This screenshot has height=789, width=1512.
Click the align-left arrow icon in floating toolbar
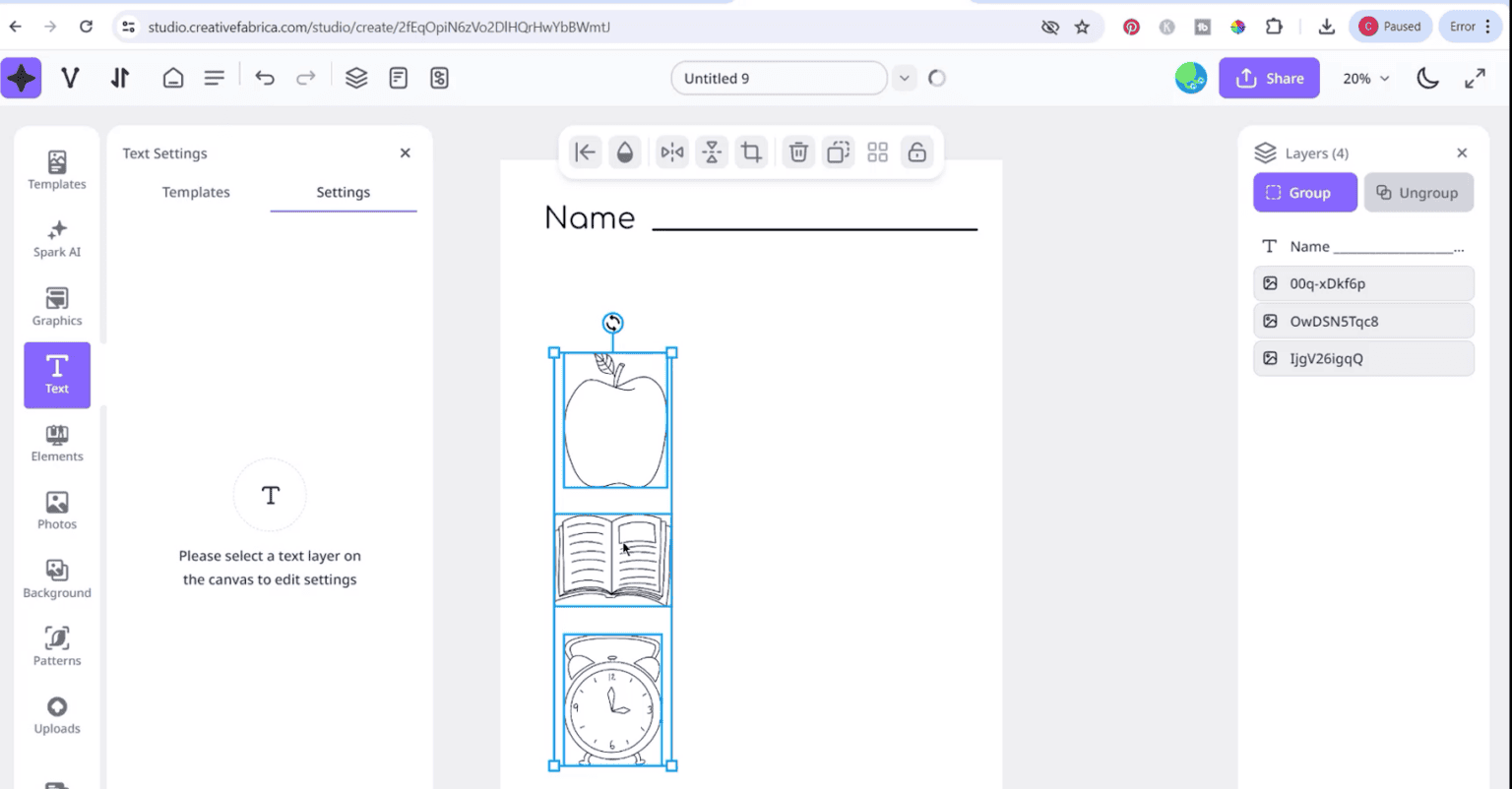pos(586,152)
